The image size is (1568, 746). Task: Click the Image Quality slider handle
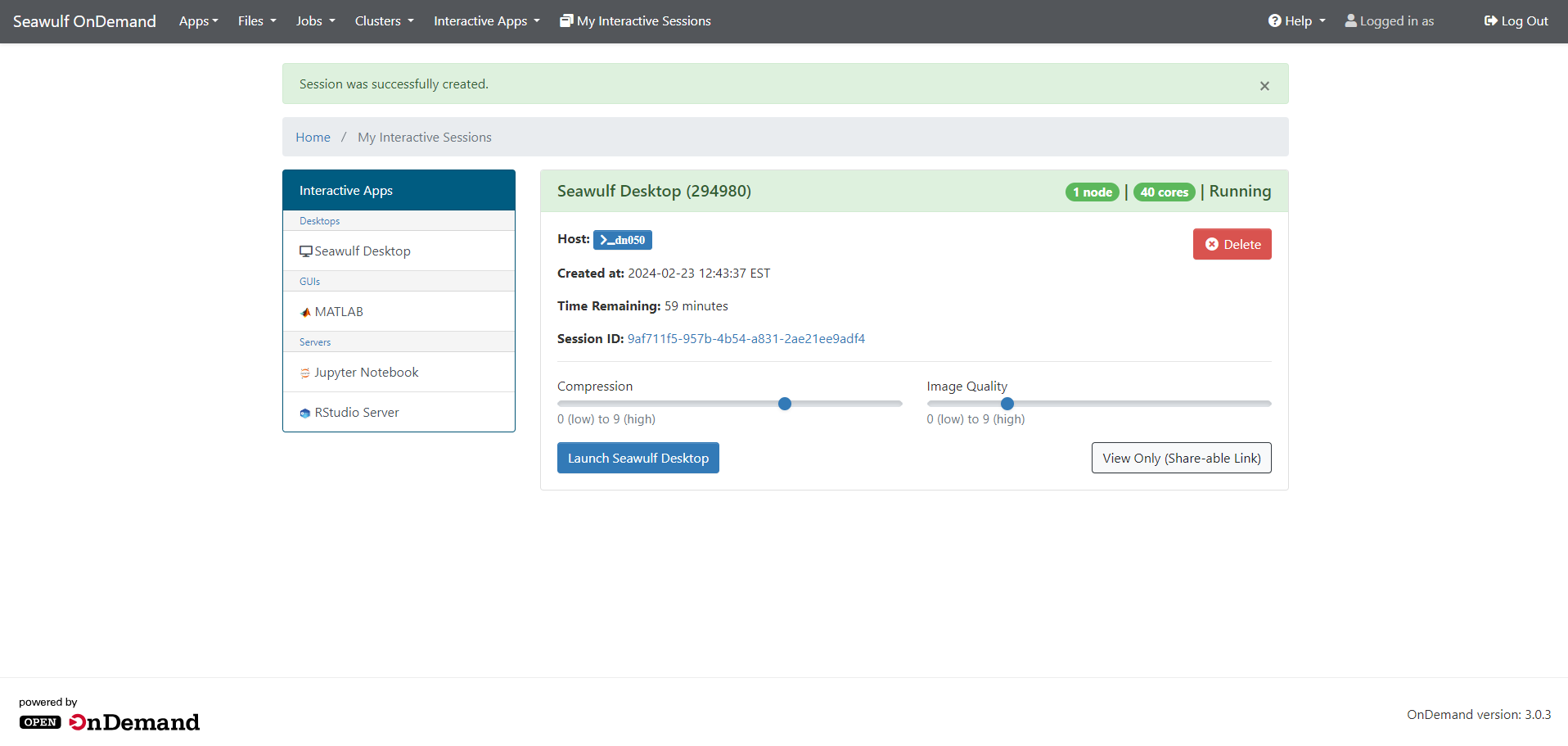(1007, 404)
